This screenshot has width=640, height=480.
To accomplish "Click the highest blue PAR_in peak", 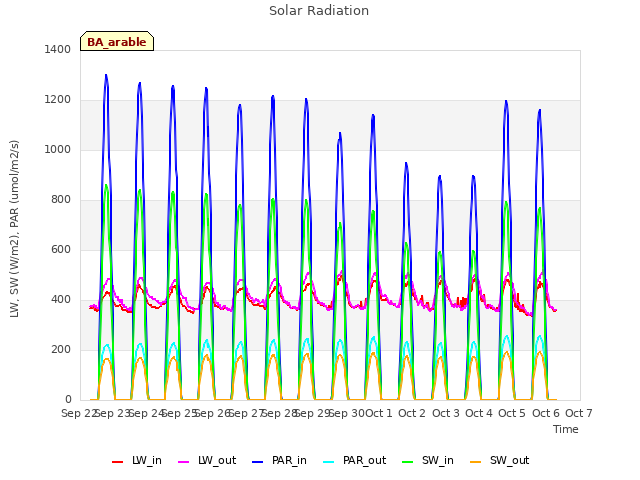I will (106, 76).
